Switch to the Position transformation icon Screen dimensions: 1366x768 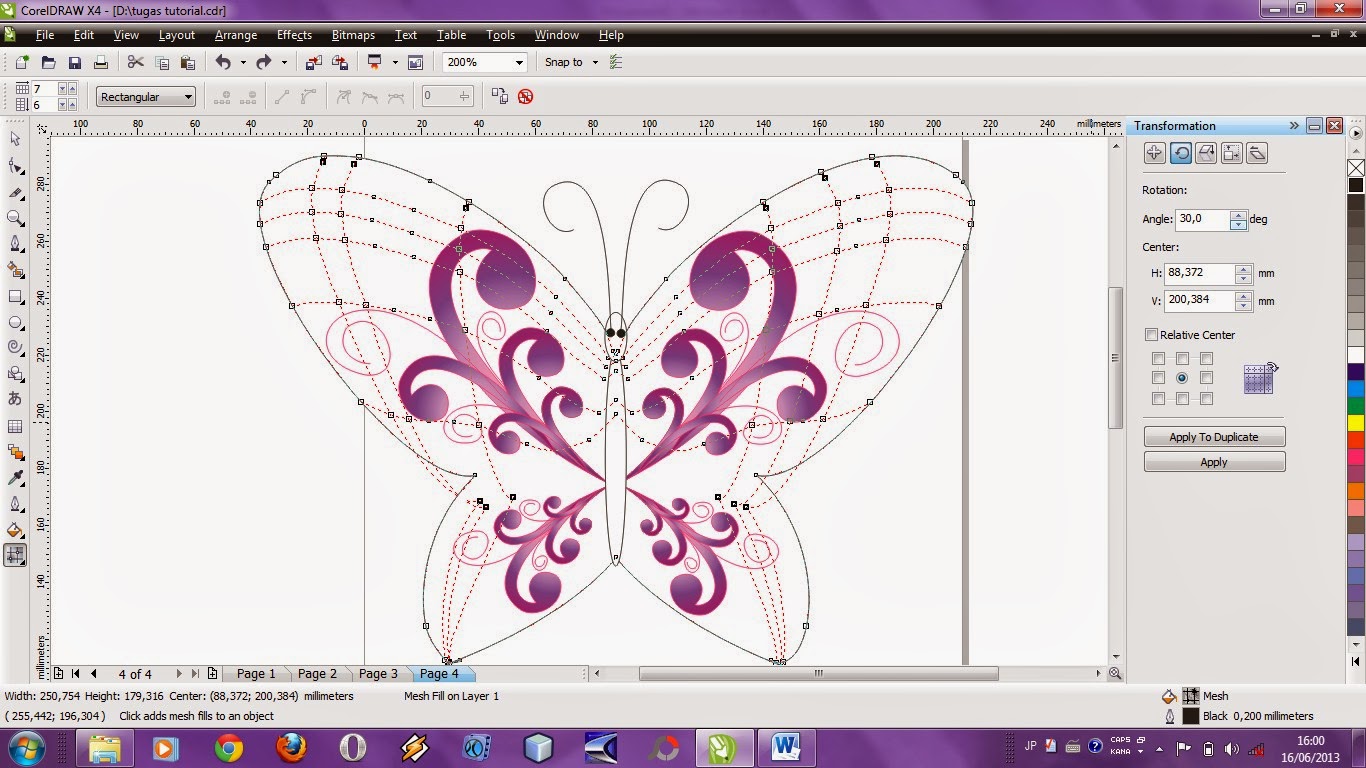pyautogui.click(x=1154, y=152)
